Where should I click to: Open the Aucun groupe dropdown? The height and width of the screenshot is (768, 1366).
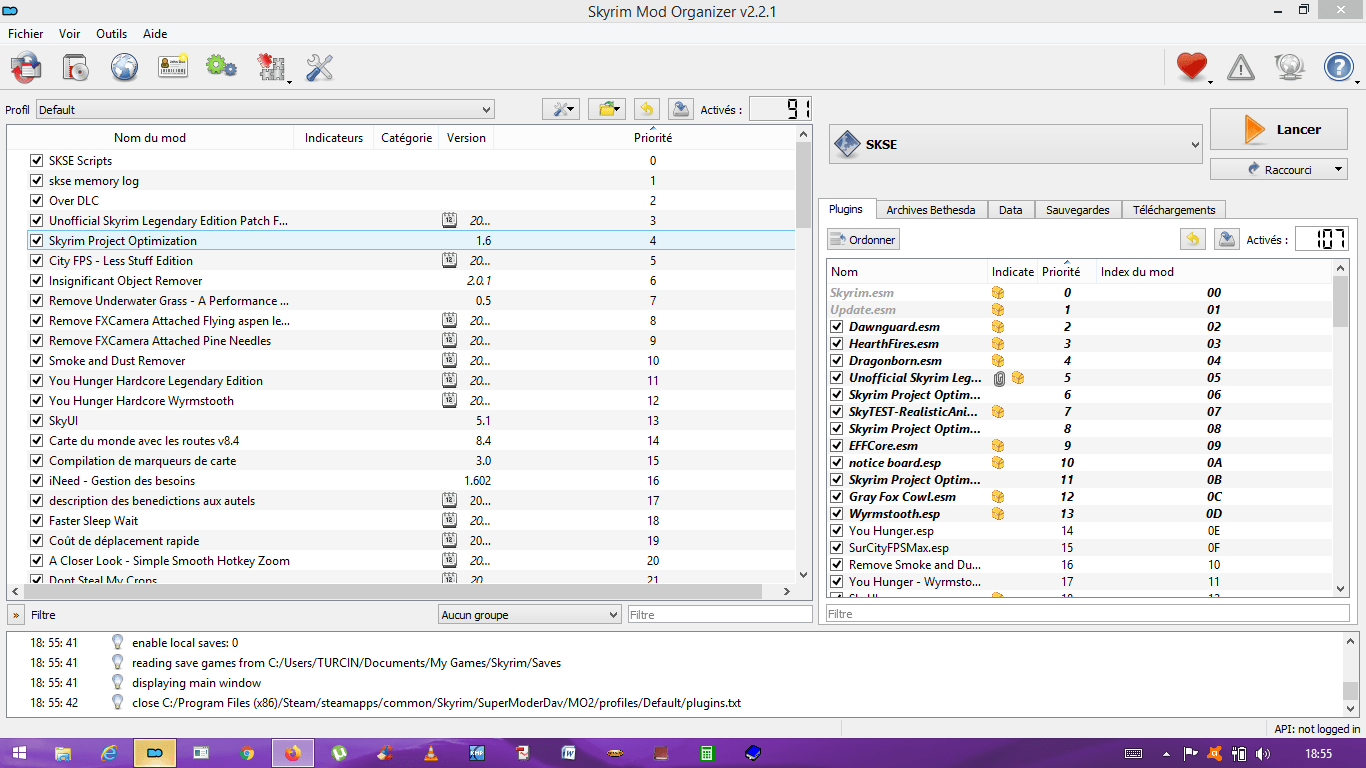pos(530,615)
